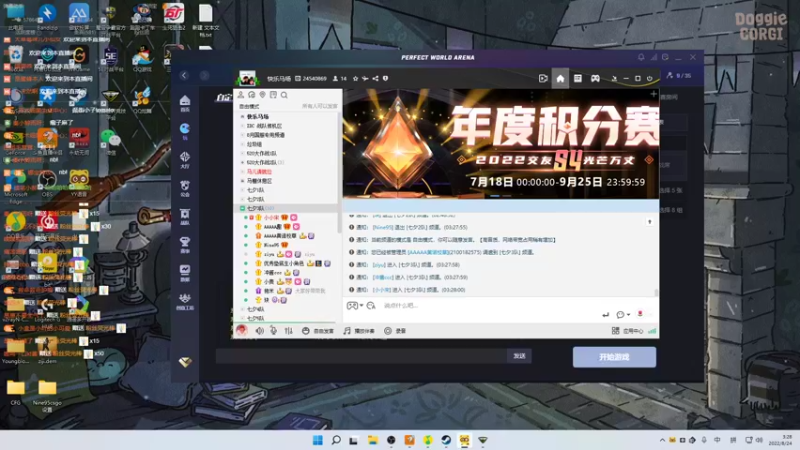Click the chat scrollbar in notification area
The height and width of the screenshot is (450, 800).
(656, 292)
